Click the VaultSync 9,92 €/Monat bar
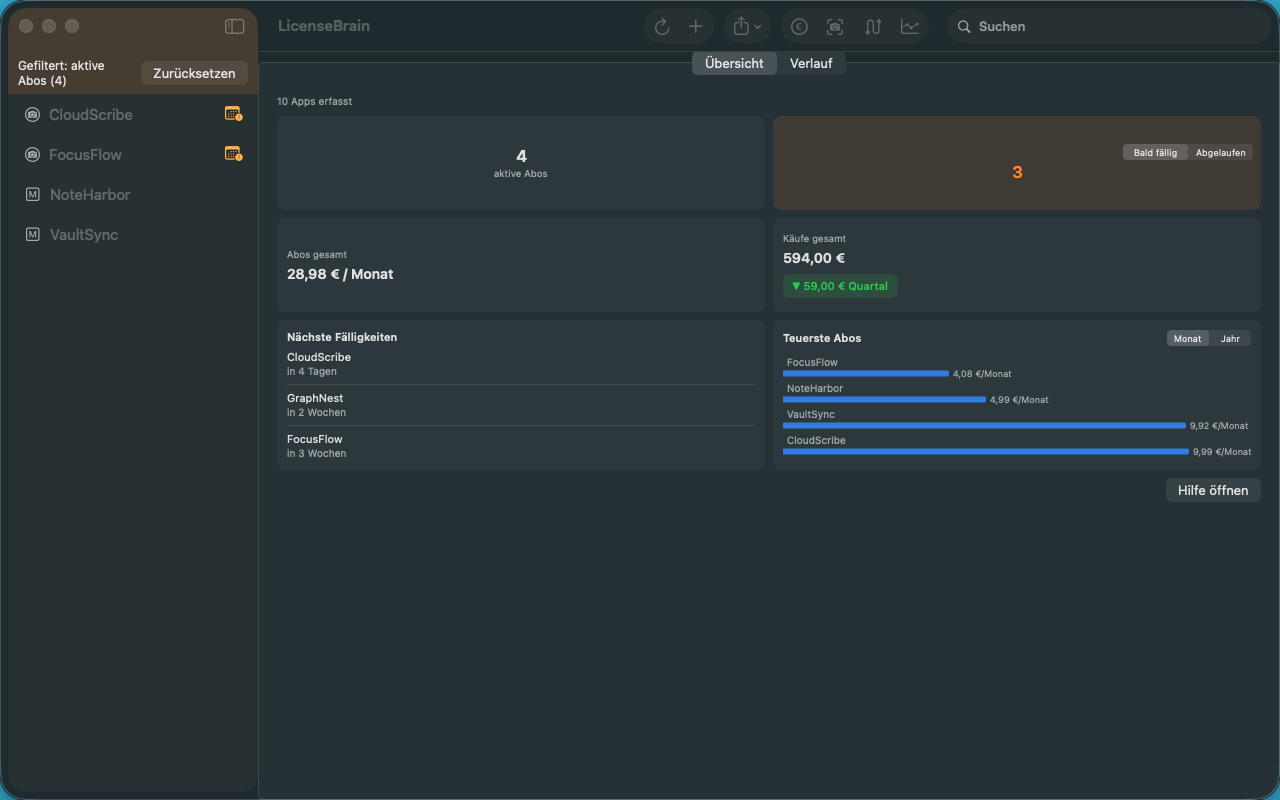Screen dimensions: 1280x800 click(x=984, y=425)
